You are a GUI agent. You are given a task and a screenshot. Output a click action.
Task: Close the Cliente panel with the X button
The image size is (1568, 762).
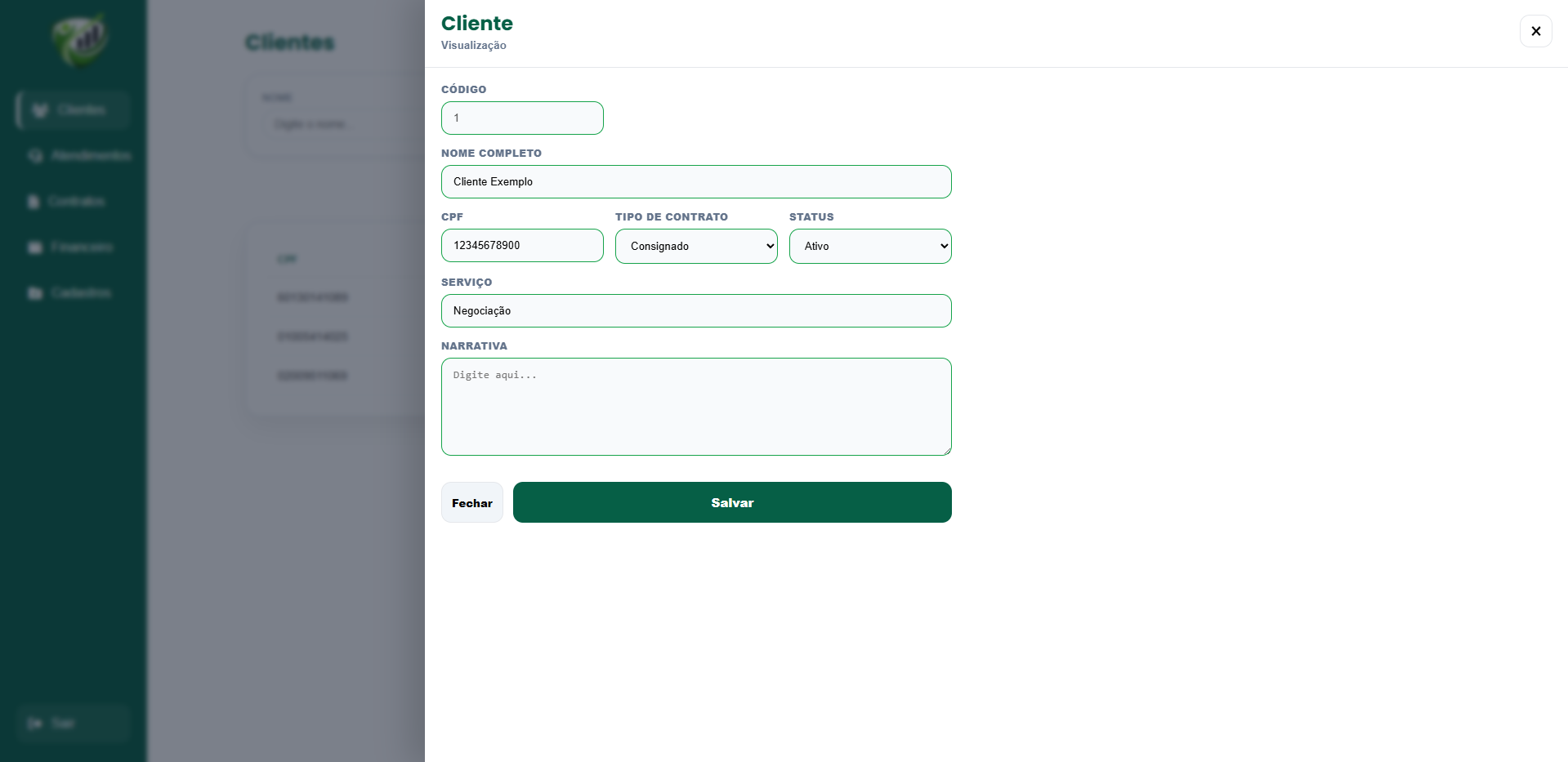tap(1535, 31)
